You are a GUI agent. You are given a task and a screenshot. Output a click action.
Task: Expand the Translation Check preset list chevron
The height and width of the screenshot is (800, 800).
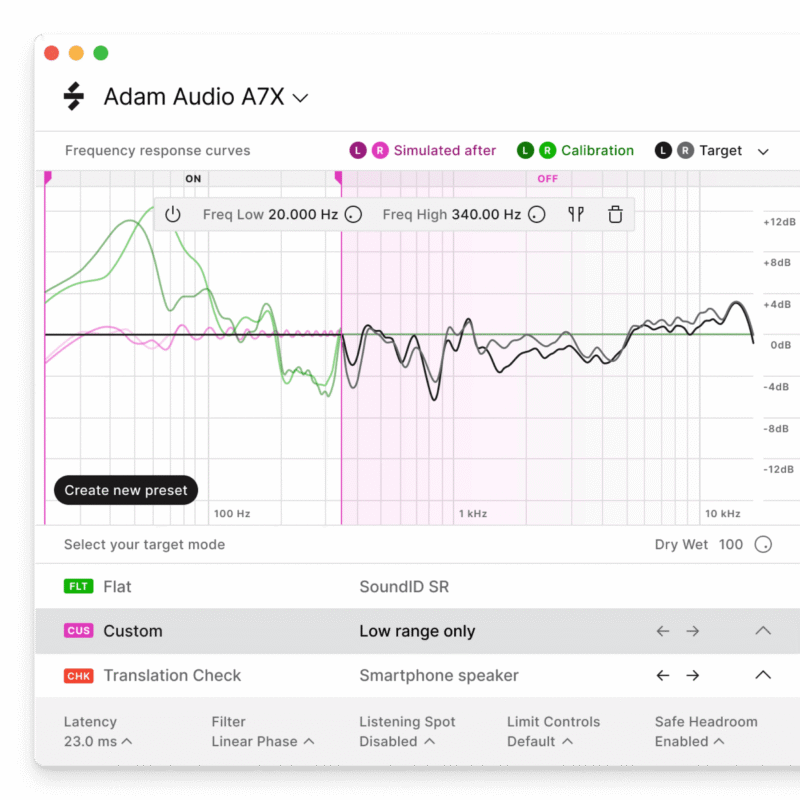[x=763, y=675]
